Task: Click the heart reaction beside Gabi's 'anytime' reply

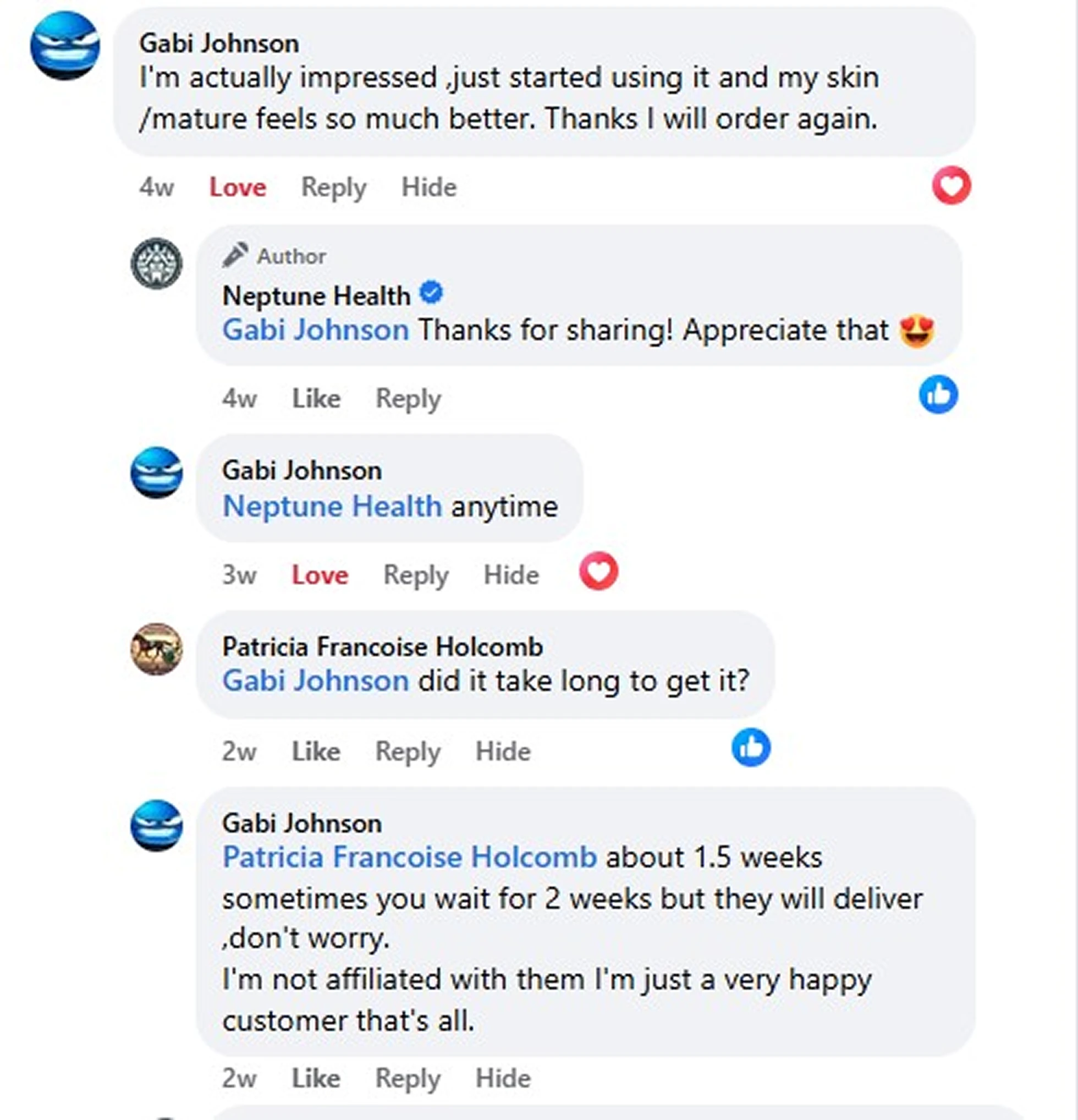Action: click(598, 571)
